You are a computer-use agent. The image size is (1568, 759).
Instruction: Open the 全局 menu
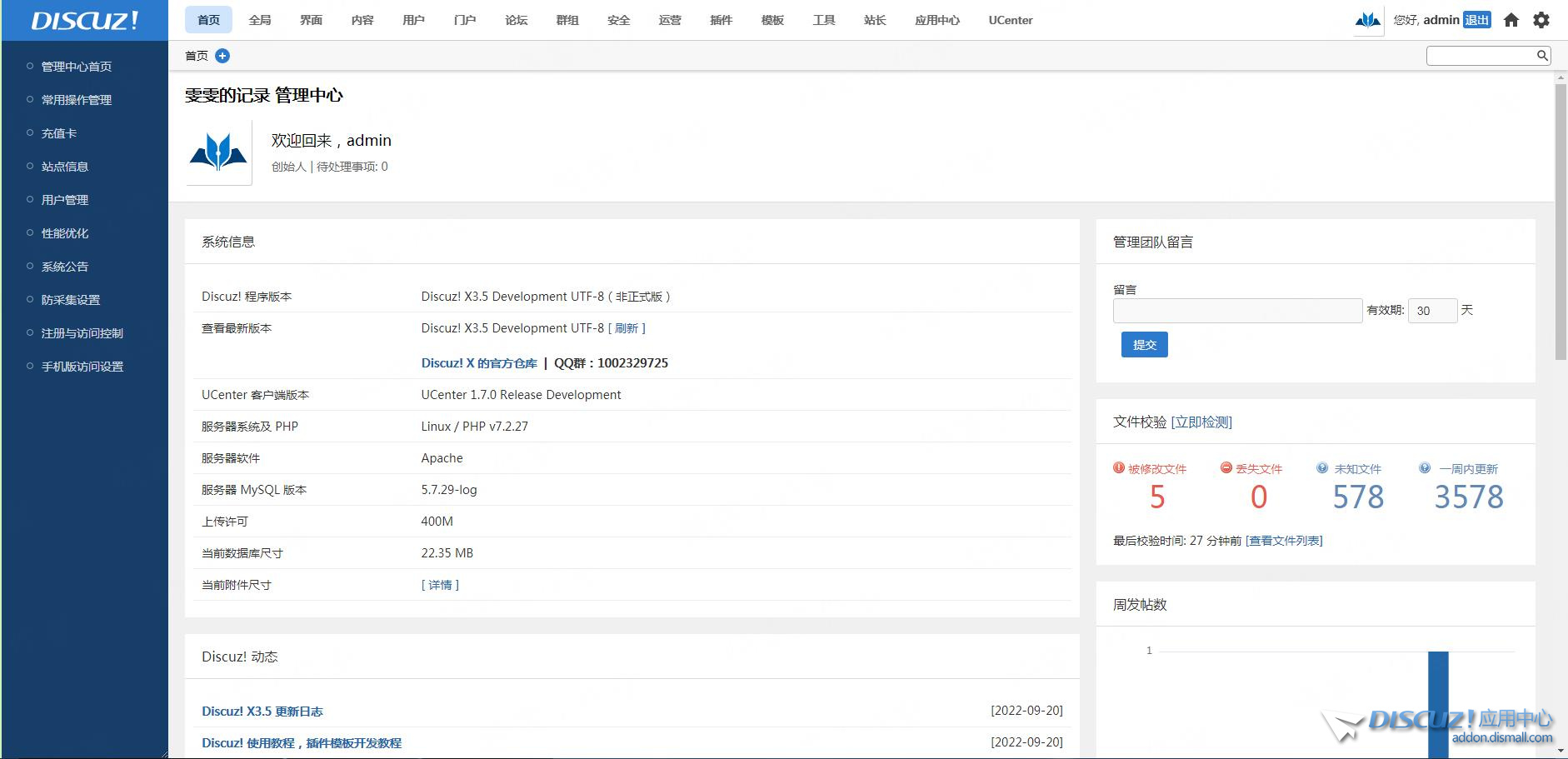(x=260, y=20)
